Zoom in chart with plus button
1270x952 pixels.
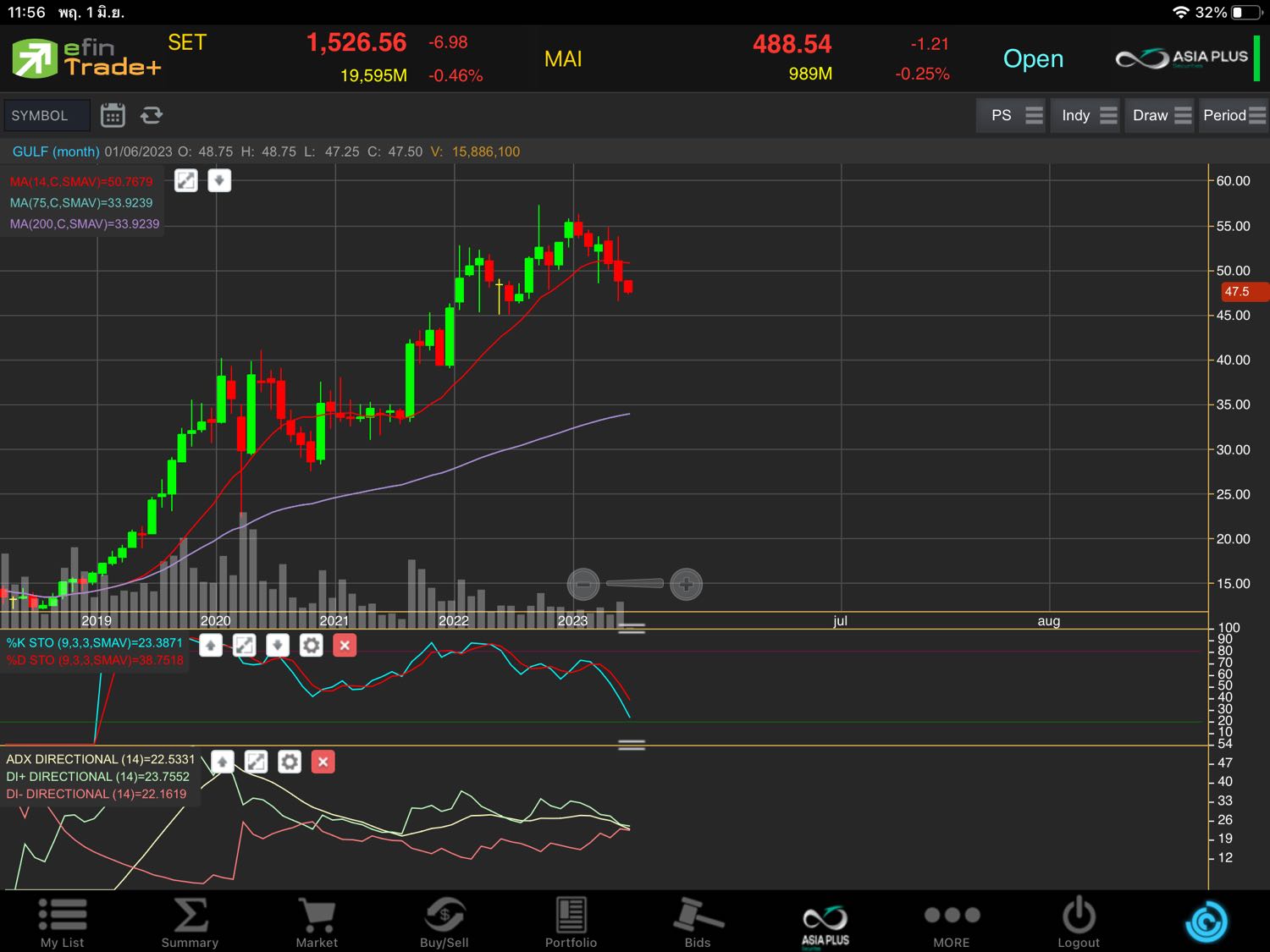tap(686, 584)
